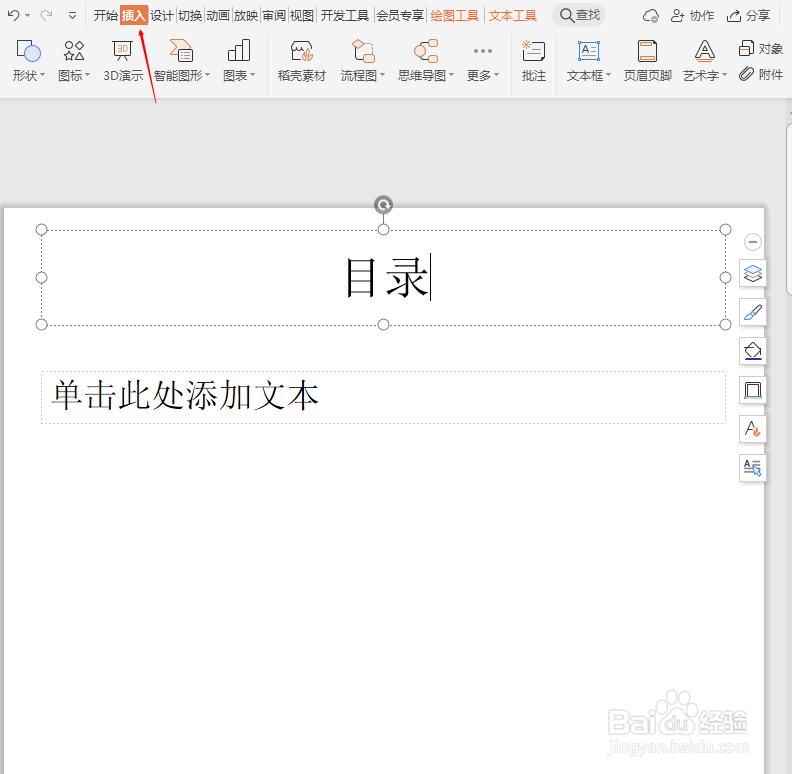Select the 插入 tab

pyautogui.click(x=134, y=16)
